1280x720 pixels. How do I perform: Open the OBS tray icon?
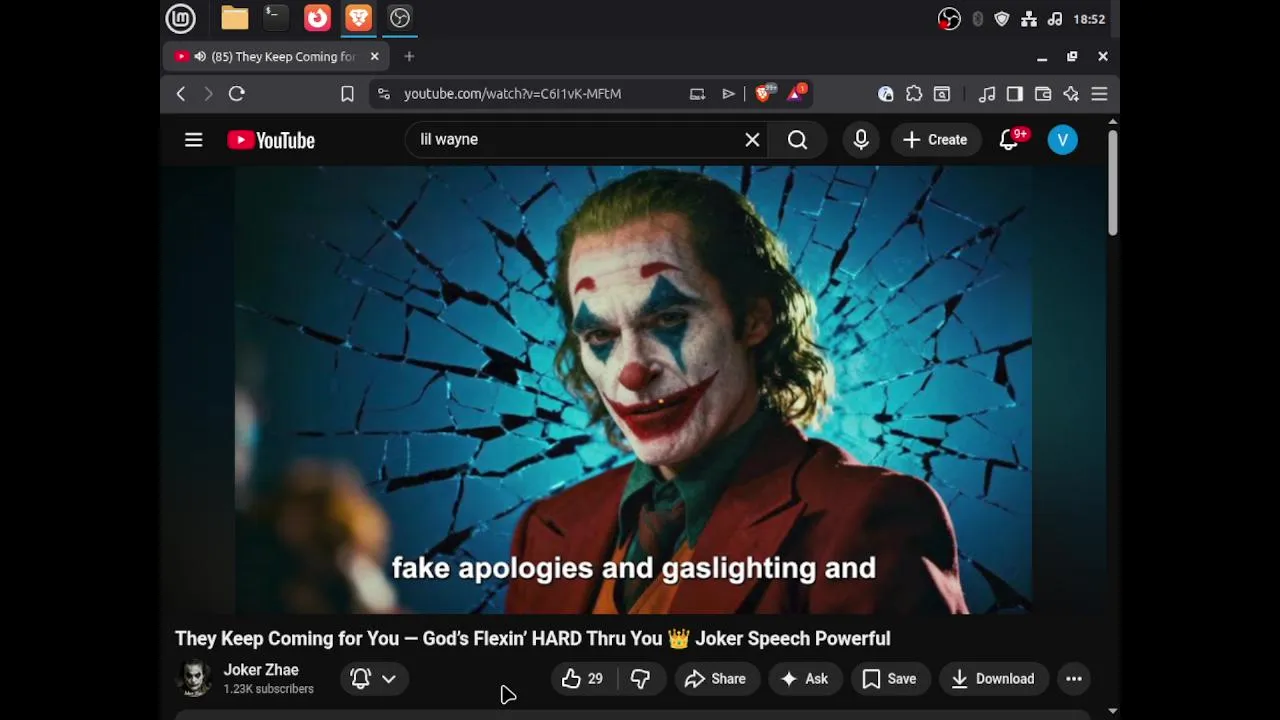[949, 19]
